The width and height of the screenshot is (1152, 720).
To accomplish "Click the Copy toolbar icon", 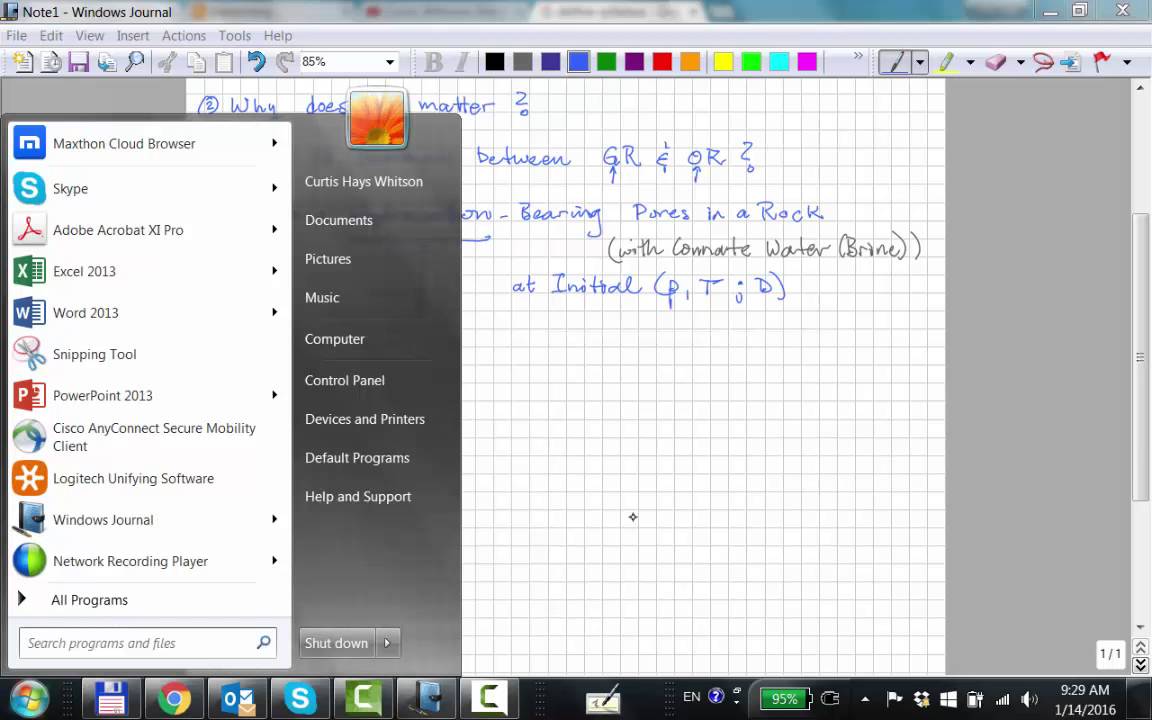I will (196, 62).
